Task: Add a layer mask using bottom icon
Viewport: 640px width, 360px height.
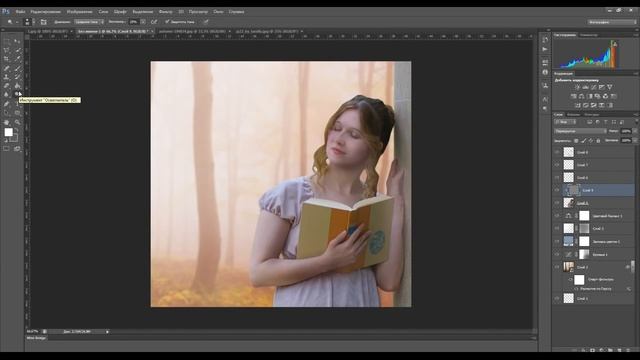Action: pos(592,350)
